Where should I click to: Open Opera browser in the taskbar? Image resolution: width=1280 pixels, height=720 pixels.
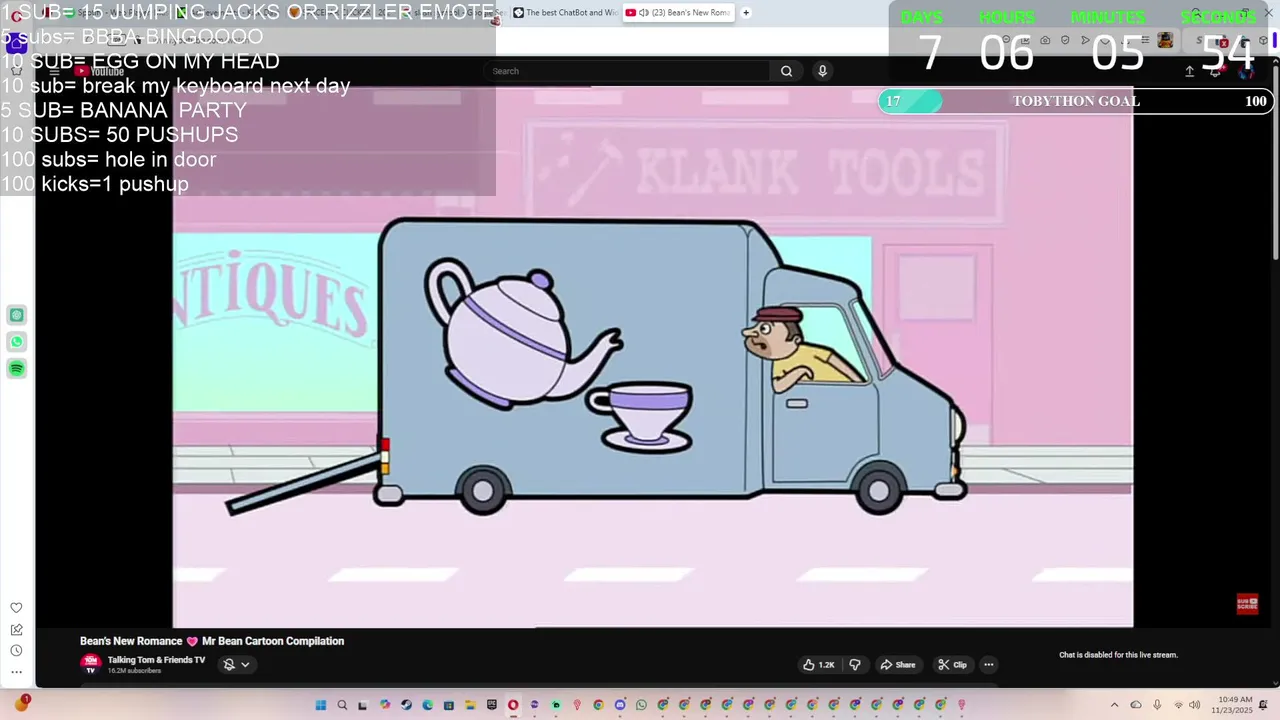(513, 705)
